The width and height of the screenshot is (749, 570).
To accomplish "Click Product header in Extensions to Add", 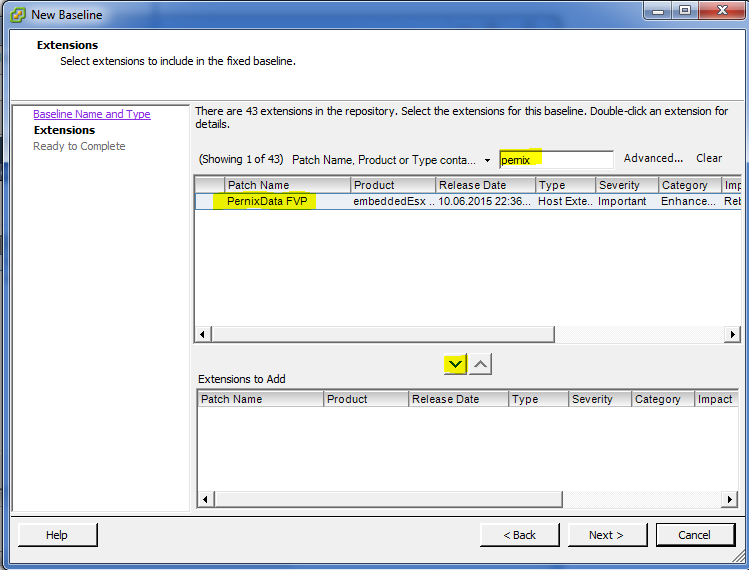I will [366, 399].
